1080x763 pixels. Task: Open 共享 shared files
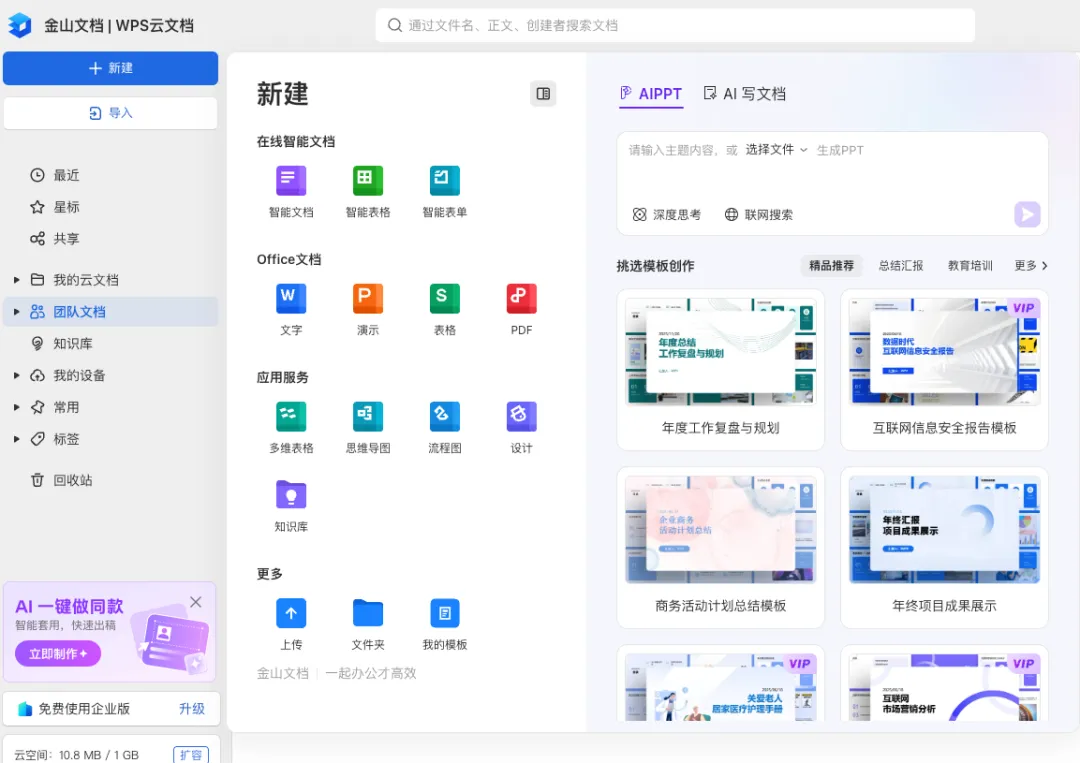click(x=110, y=238)
